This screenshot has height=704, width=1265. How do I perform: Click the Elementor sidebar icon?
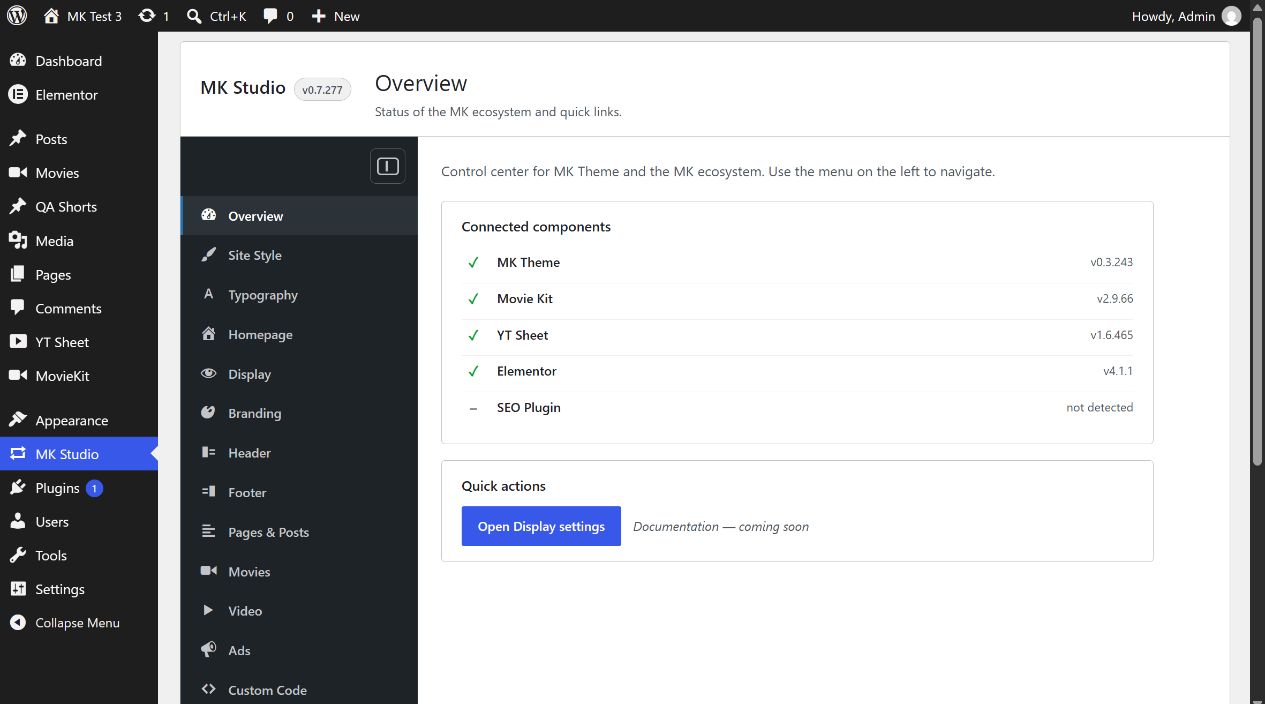coord(17,95)
